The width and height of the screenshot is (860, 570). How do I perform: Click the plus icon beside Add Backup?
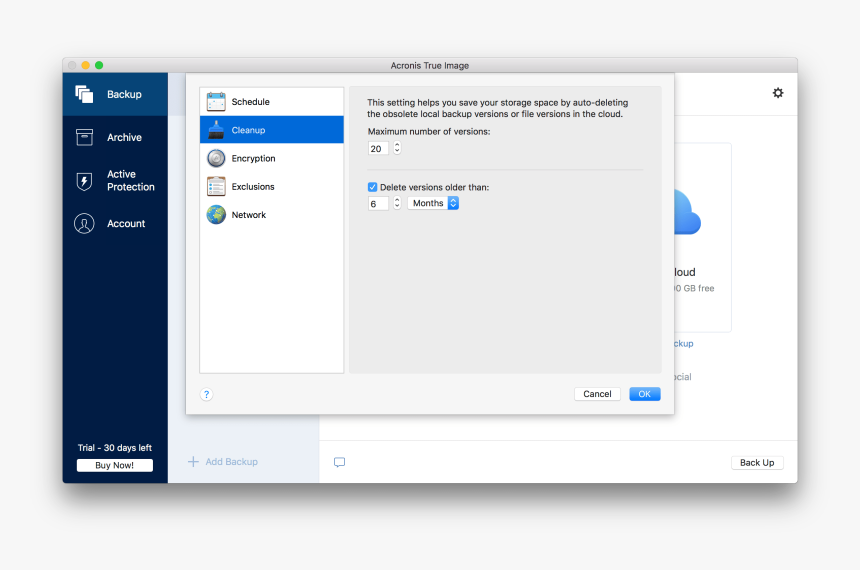193,462
